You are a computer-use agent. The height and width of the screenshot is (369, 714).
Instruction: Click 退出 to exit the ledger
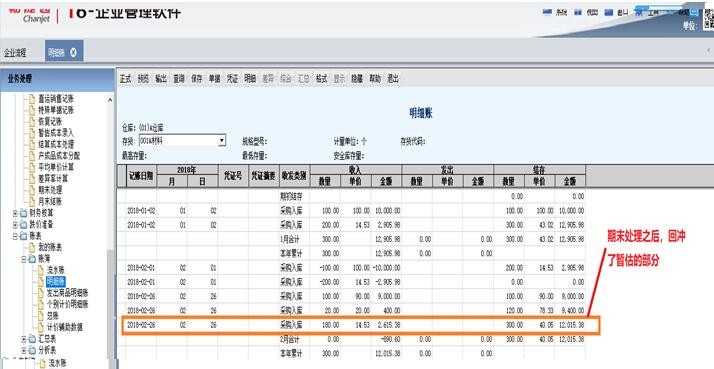[393, 79]
